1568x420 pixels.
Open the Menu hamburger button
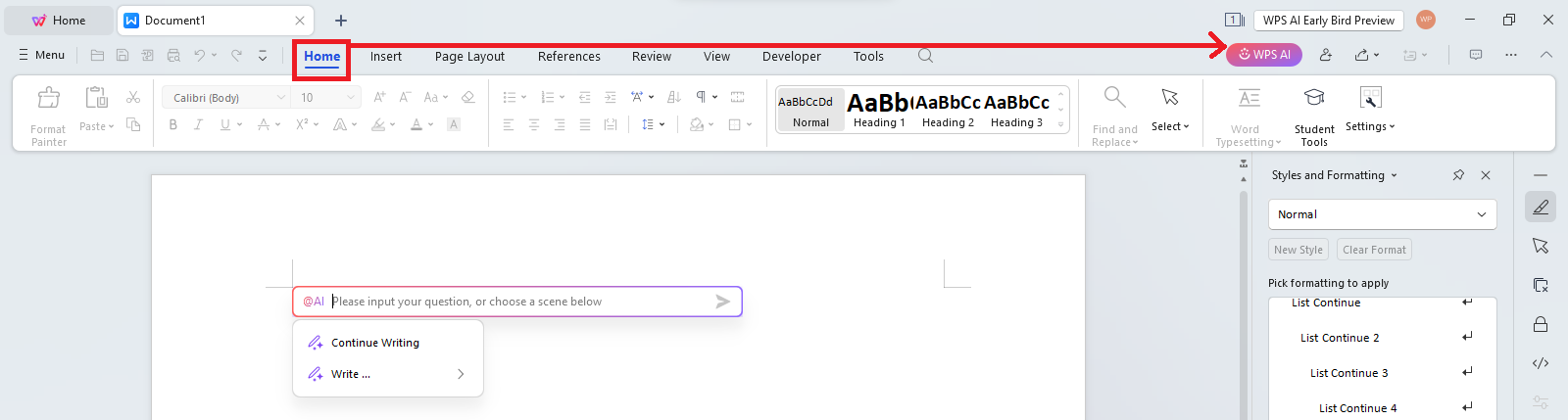(42, 55)
